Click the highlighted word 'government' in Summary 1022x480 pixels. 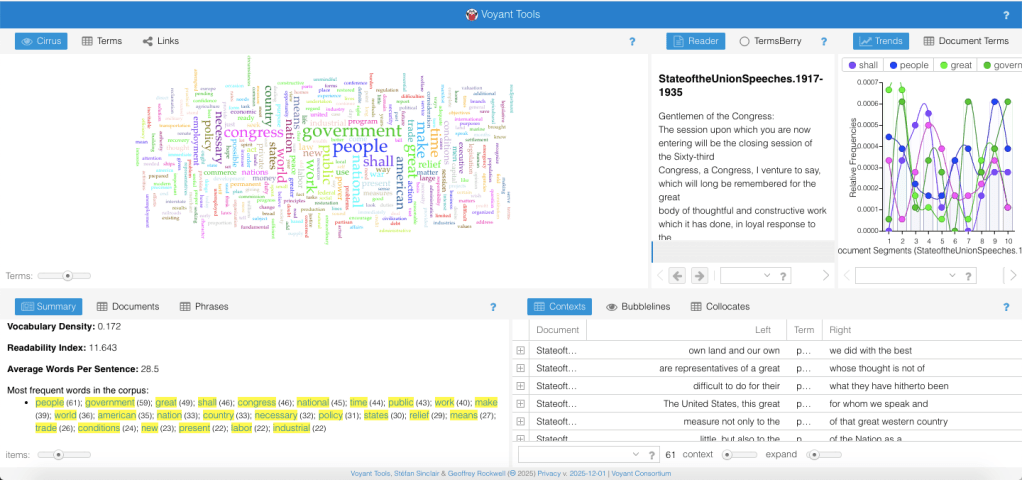[109, 402]
